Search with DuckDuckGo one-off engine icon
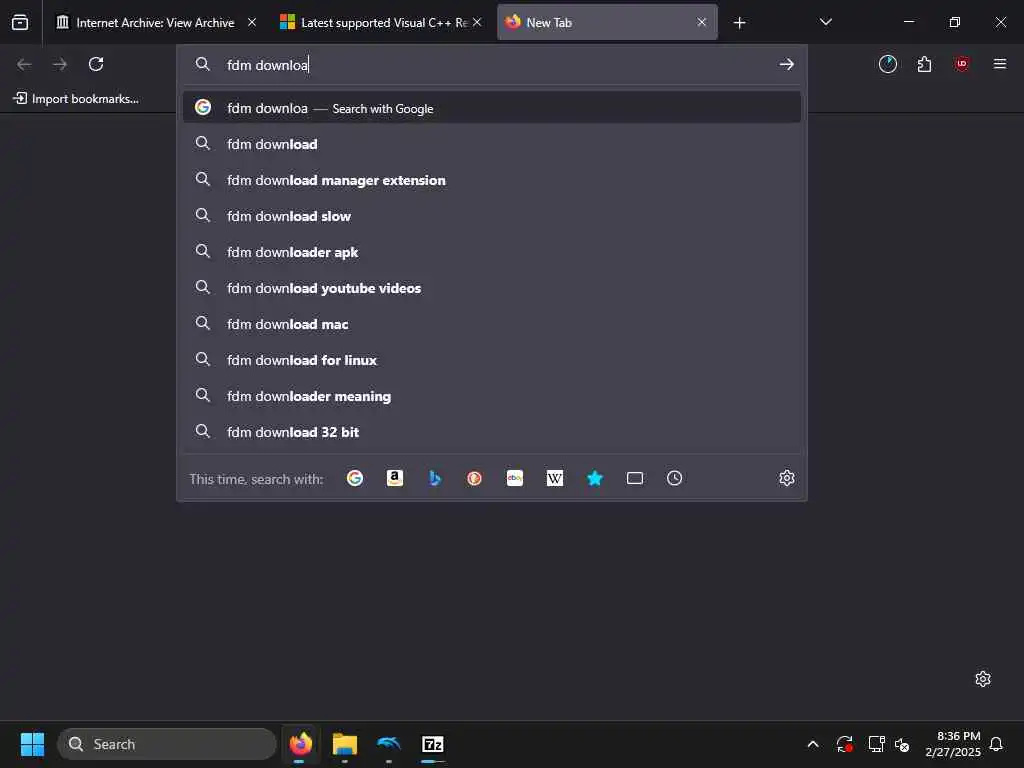Viewport: 1024px width, 768px height. (x=475, y=478)
